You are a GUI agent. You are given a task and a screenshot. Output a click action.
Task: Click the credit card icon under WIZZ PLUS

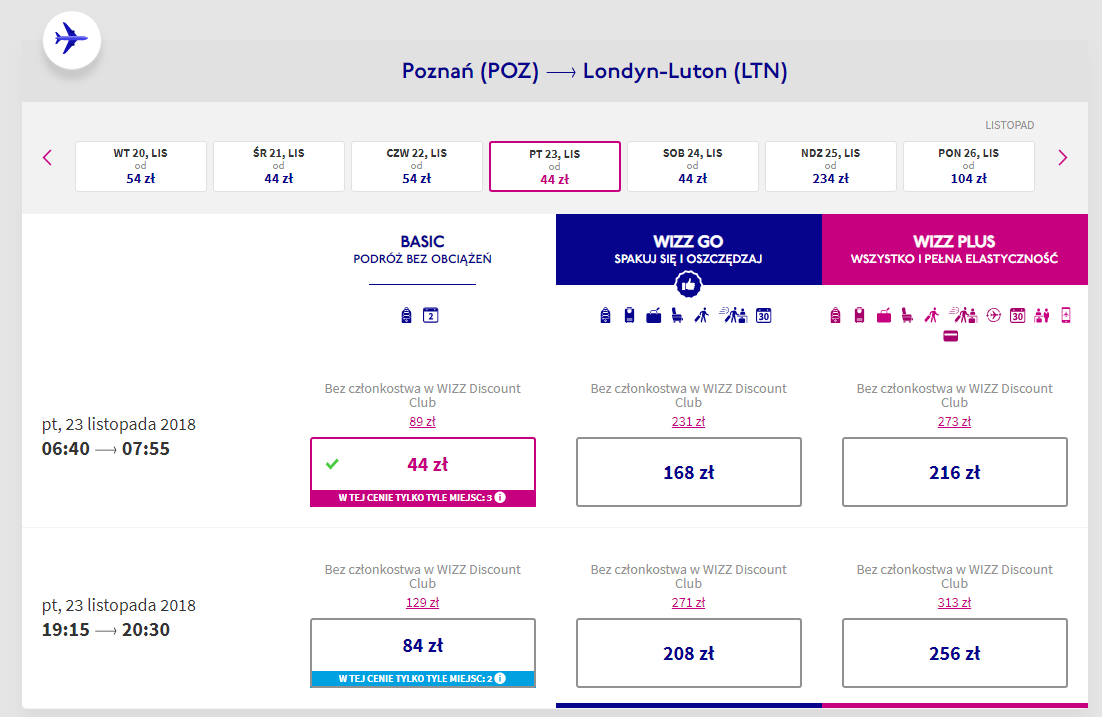click(x=950, y=337)
